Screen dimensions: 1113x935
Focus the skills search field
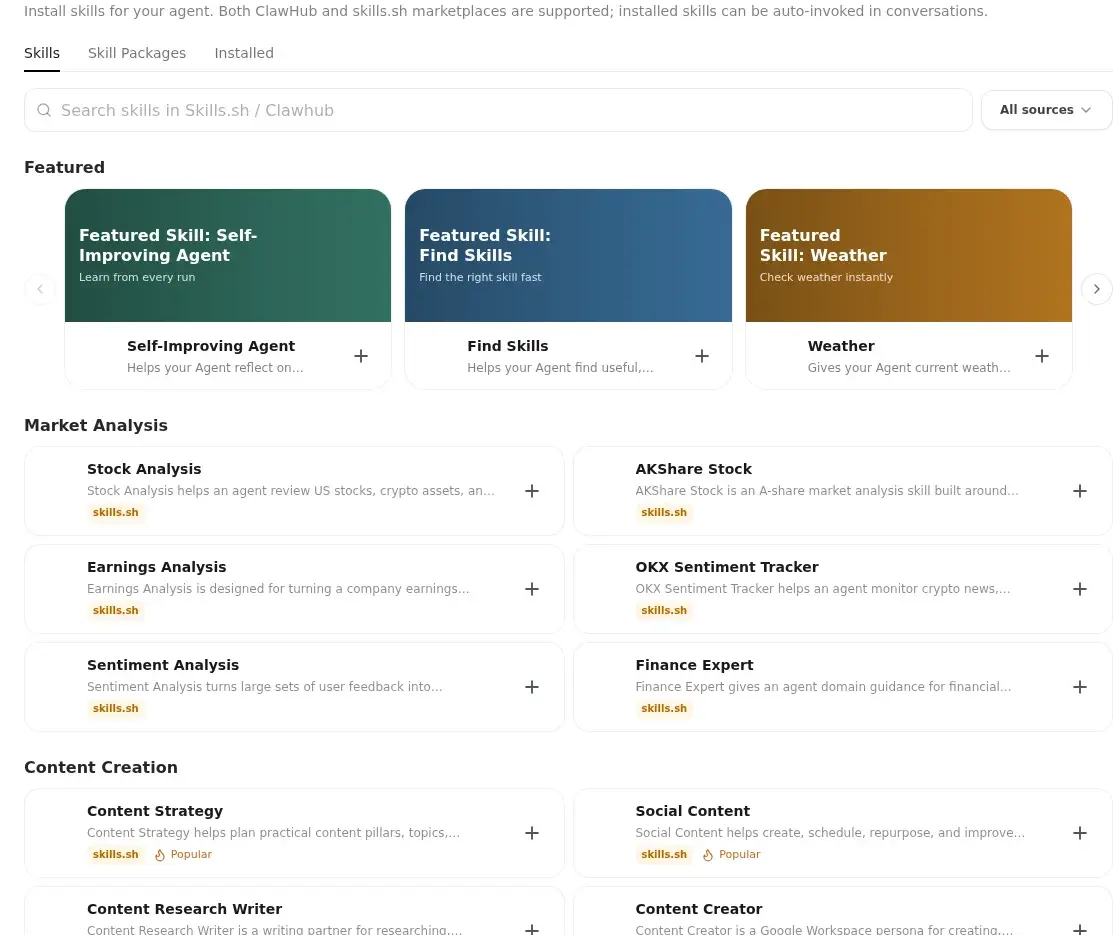point(498,110)
